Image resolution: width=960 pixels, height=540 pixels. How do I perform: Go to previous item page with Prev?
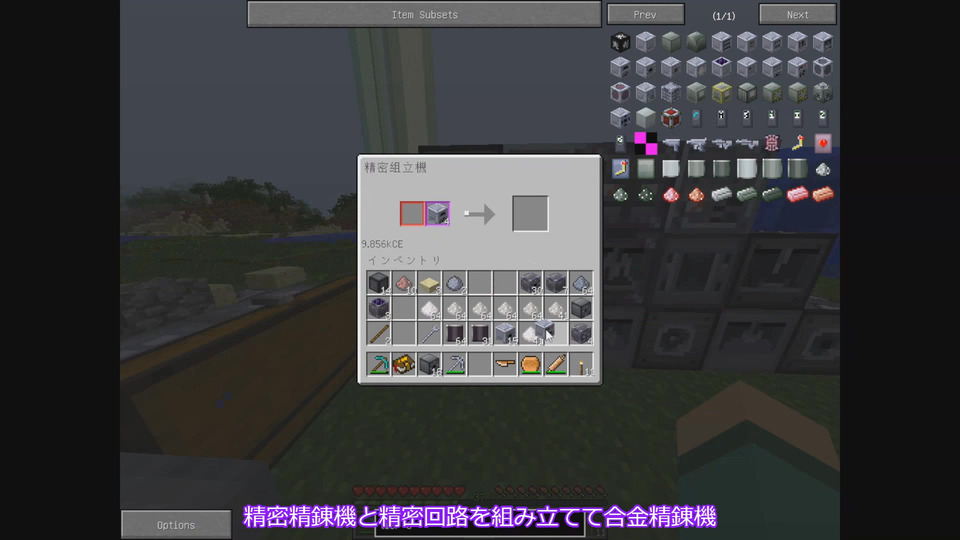click(645, 15)
